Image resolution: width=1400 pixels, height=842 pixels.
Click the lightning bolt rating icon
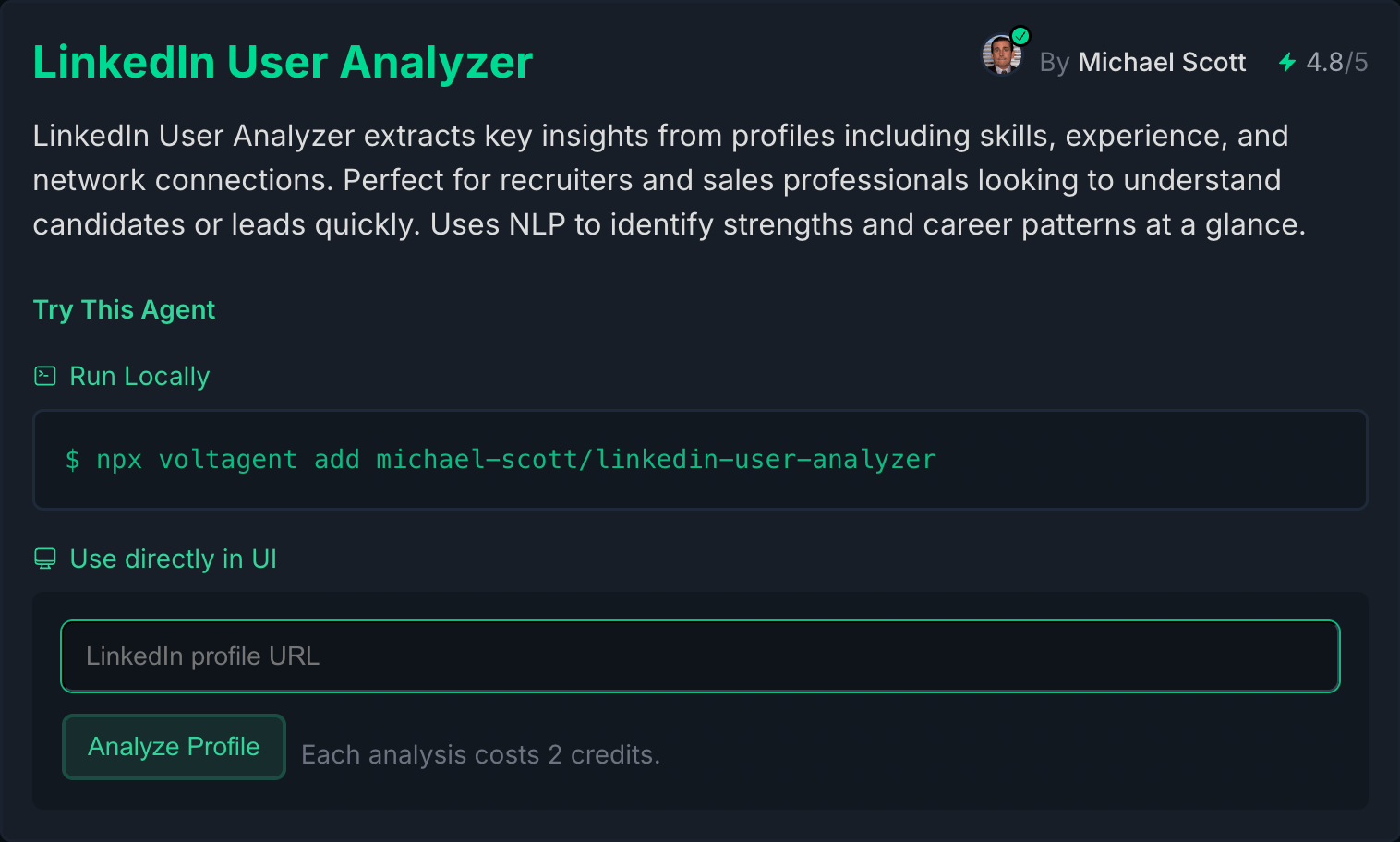[x=1287, y=62]
